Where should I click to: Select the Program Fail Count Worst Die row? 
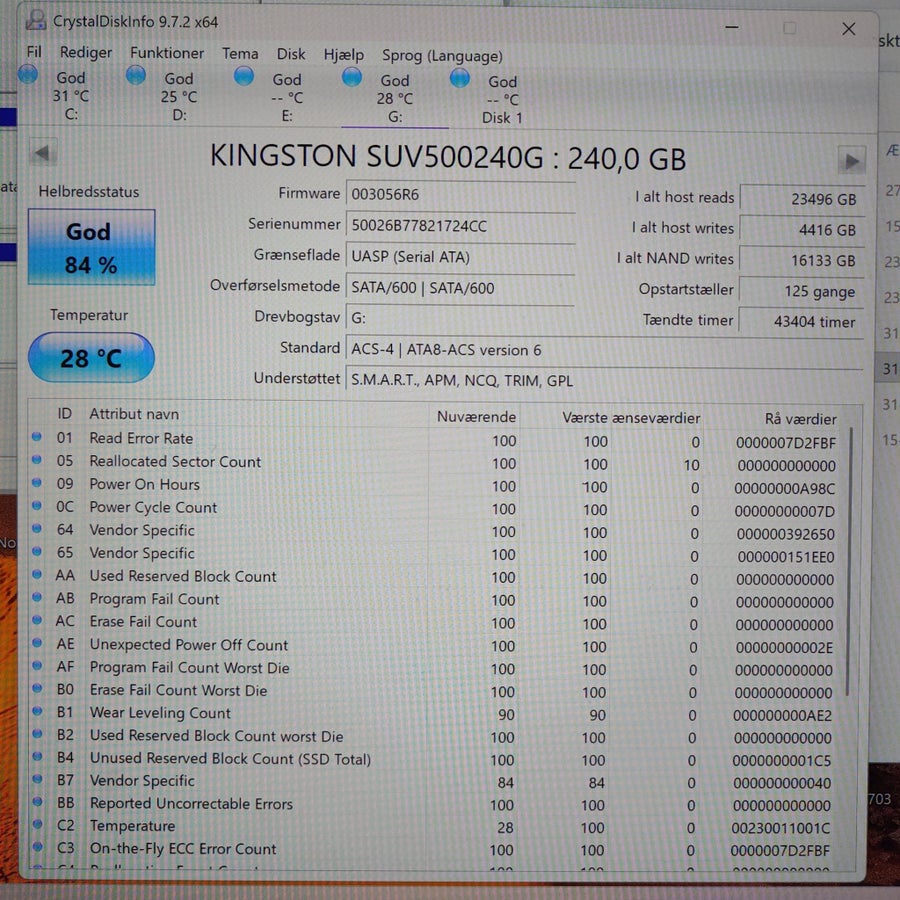[x=435, y=668]
